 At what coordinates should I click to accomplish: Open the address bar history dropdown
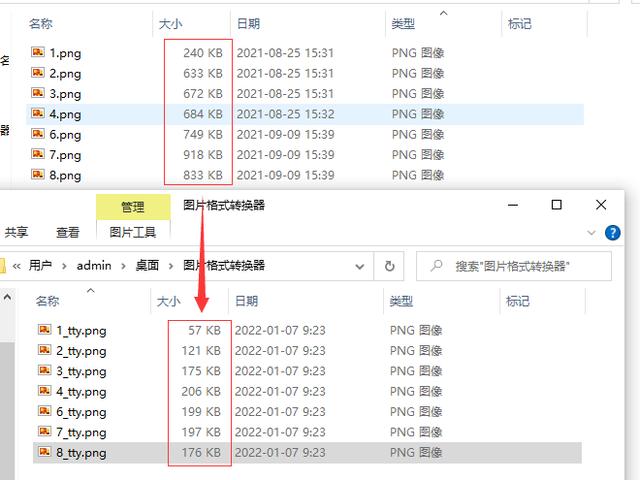(x=360, y=267)
